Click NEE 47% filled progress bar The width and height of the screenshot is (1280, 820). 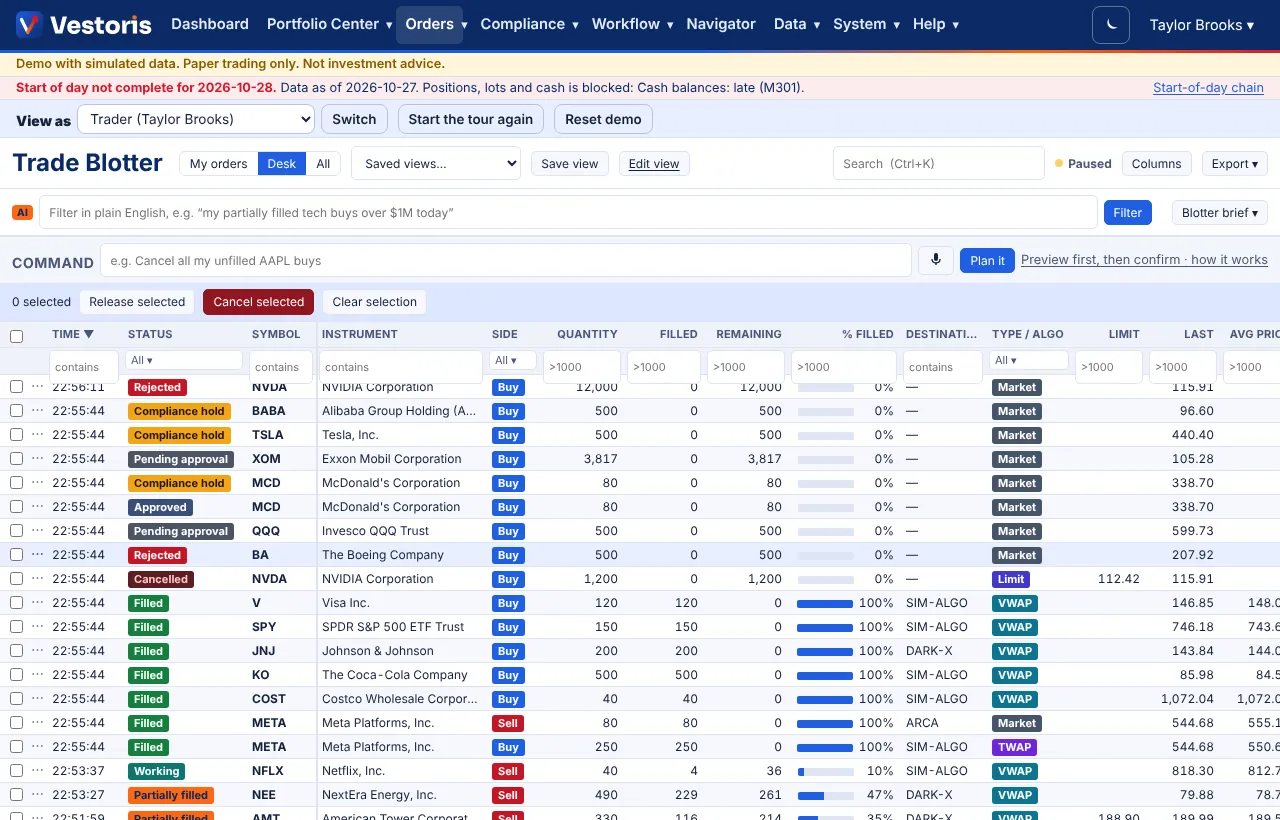pyautogui.click(x=825, y=795)
